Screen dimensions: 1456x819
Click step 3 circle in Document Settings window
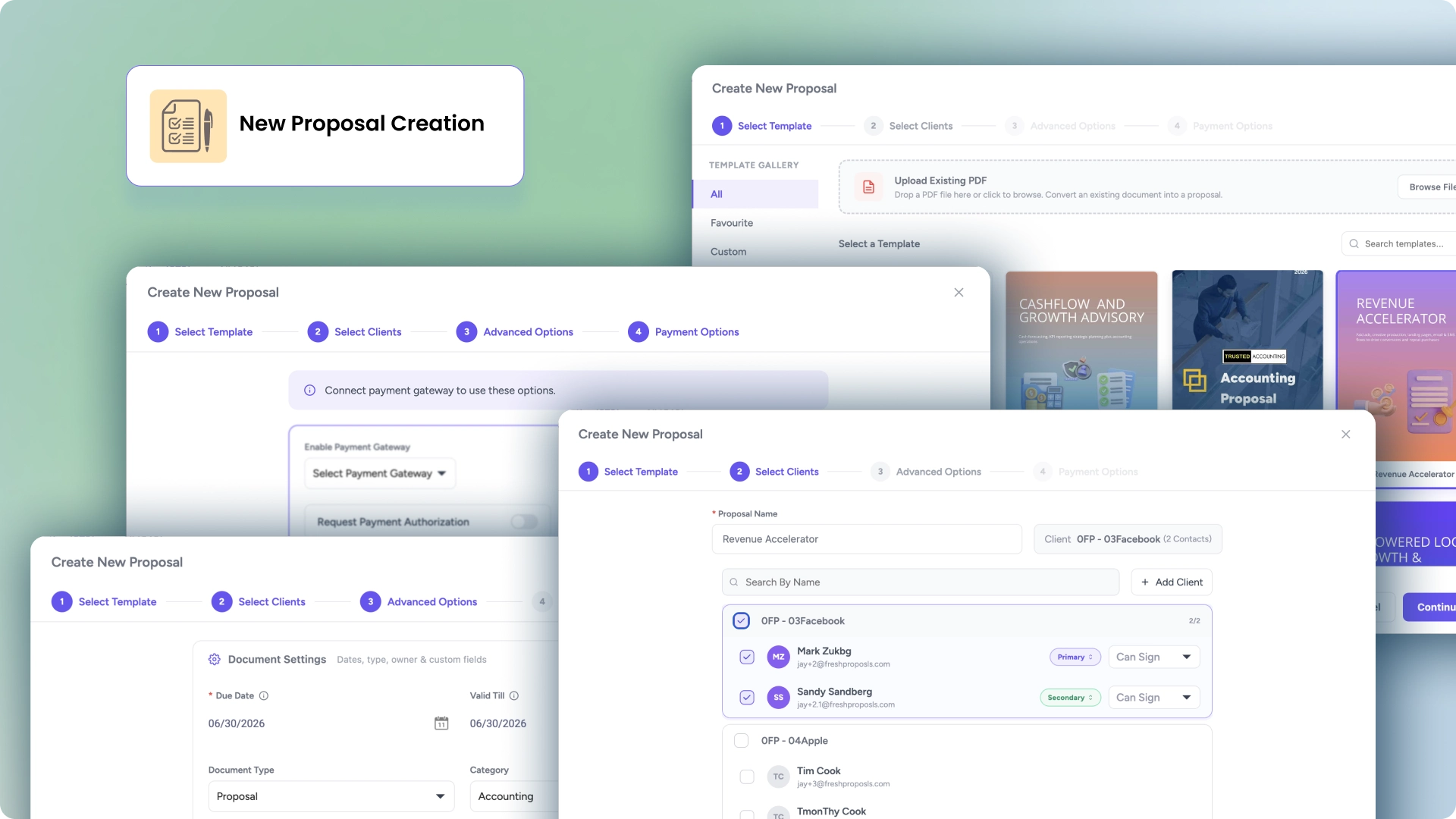point(370,602)
